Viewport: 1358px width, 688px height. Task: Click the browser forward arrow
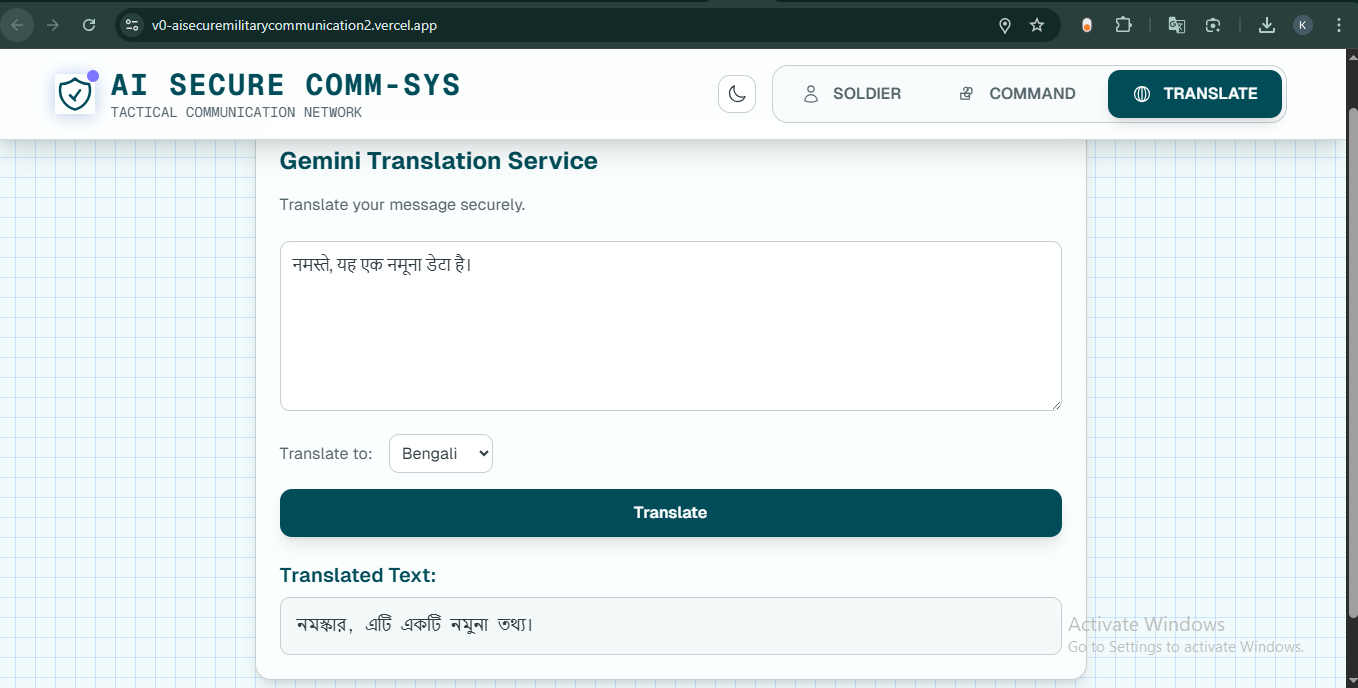[53, 25]
